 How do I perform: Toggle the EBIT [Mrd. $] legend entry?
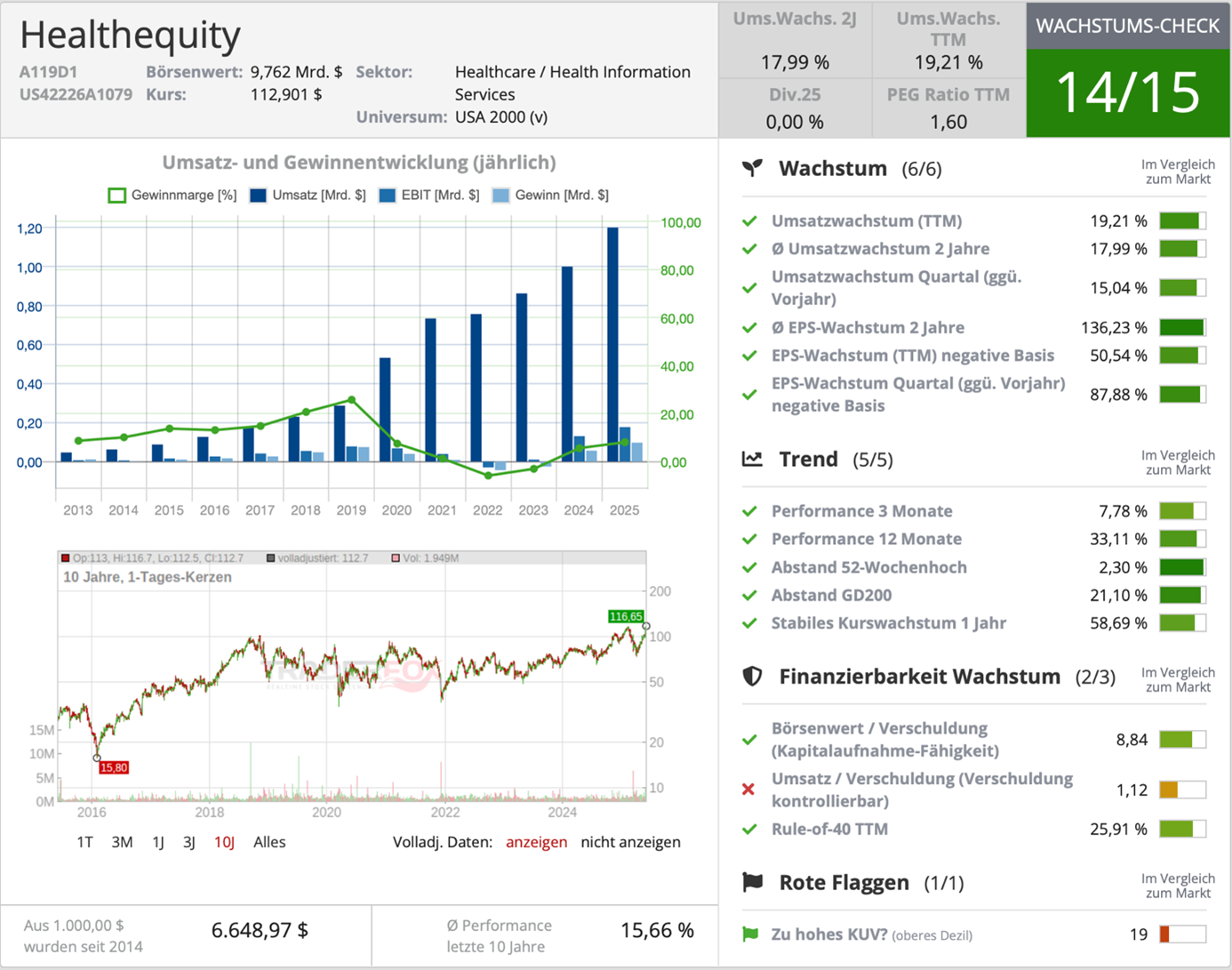click(x=428, y=195)
